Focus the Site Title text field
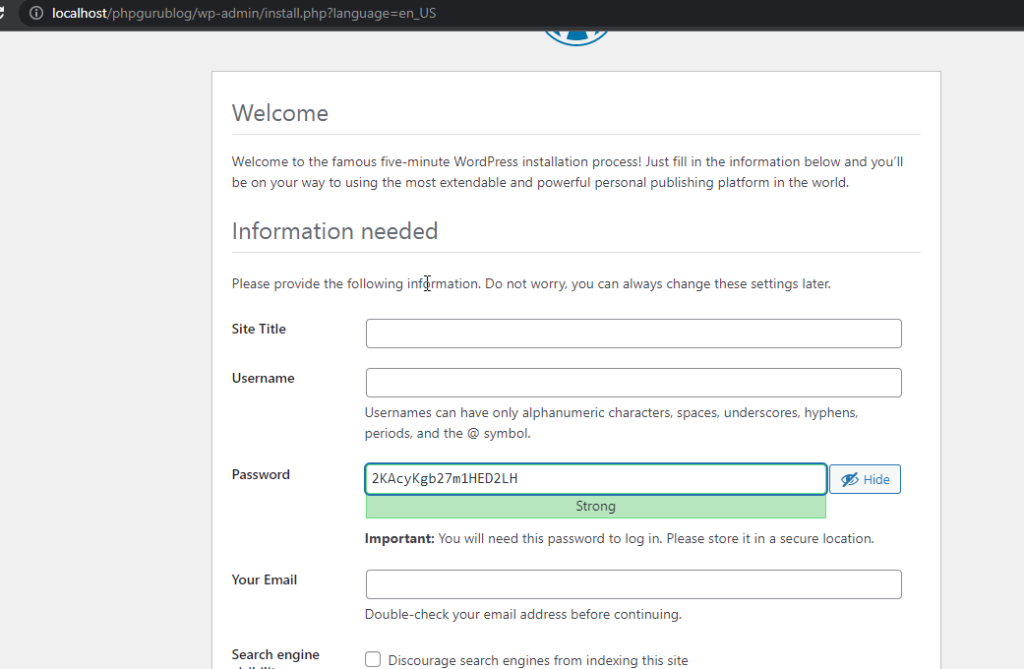 click(633, 334)
